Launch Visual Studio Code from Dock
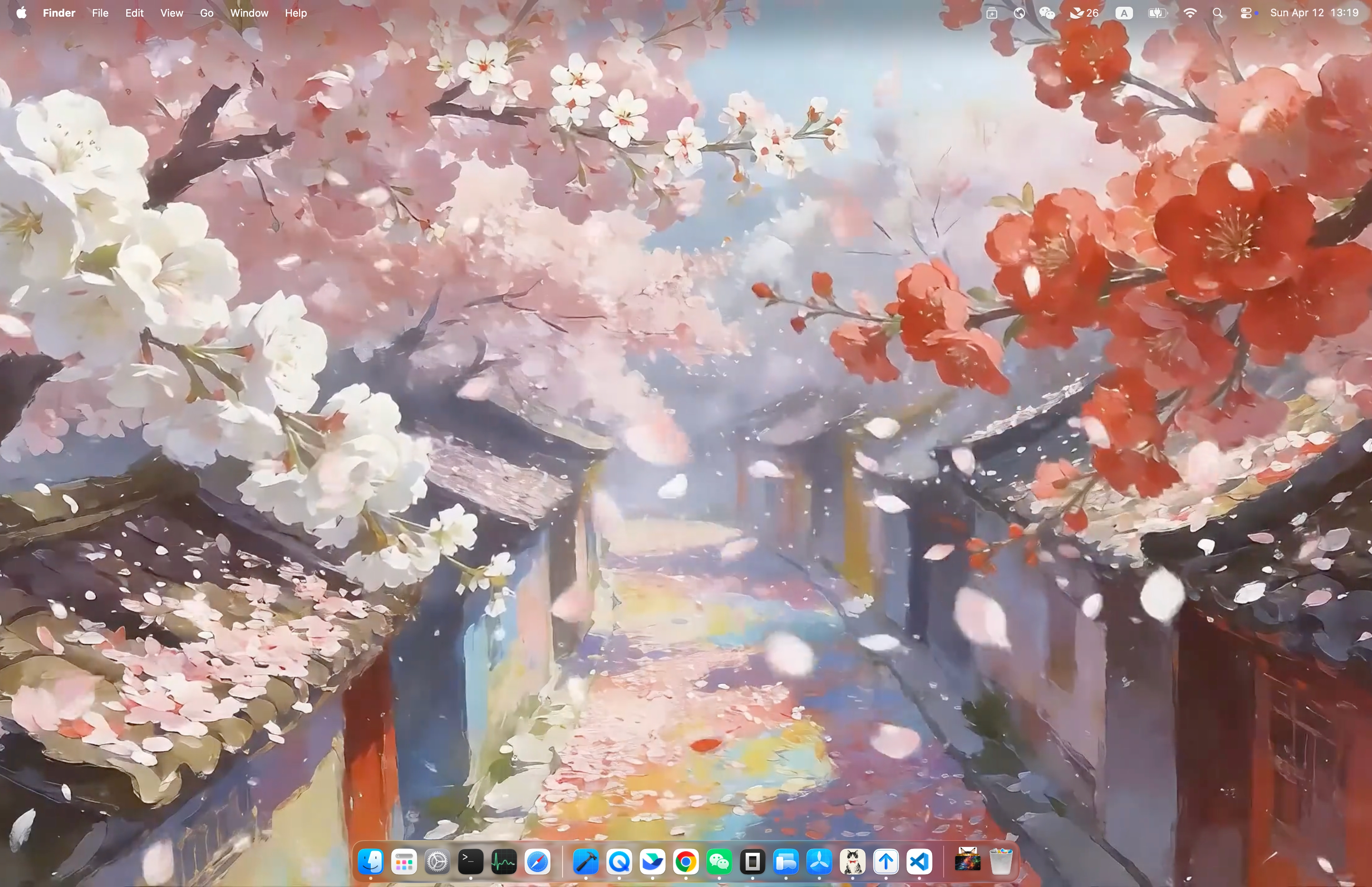The image size is (1372, 887). point(919,862)
